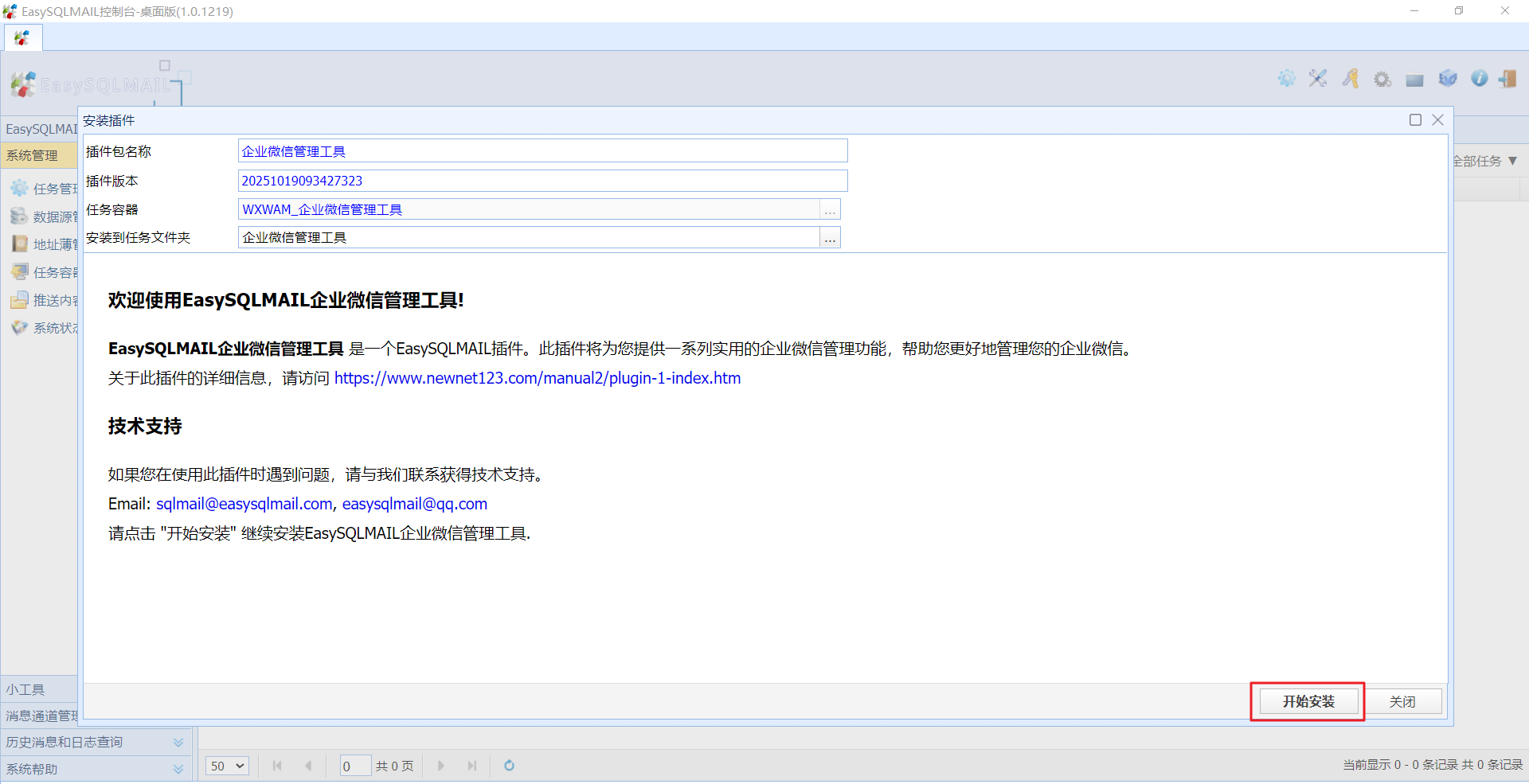Screen dimensions: 1529x784
Task: Browse for 任务容器 with ellipsis button
Action: pos(830,210)
